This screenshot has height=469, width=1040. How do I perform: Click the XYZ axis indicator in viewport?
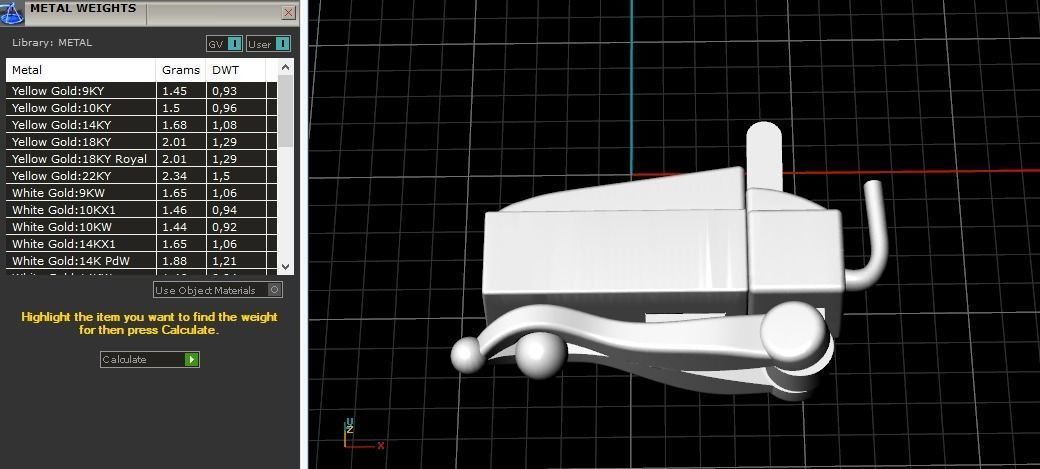pyautogui.click(x=363, y=435)
